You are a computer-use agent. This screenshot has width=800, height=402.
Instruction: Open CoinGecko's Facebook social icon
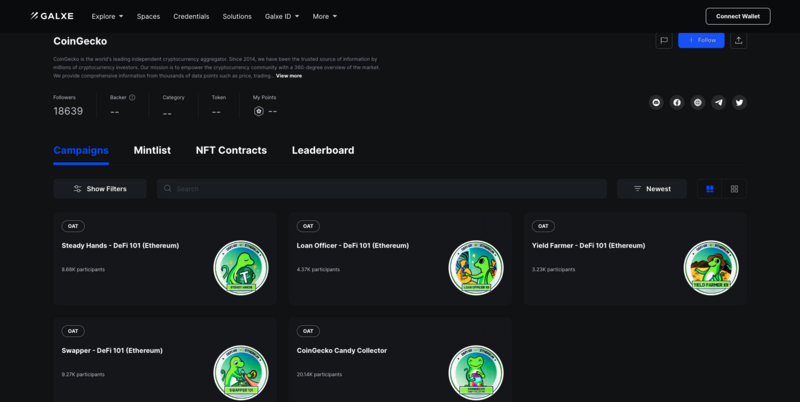677,103
